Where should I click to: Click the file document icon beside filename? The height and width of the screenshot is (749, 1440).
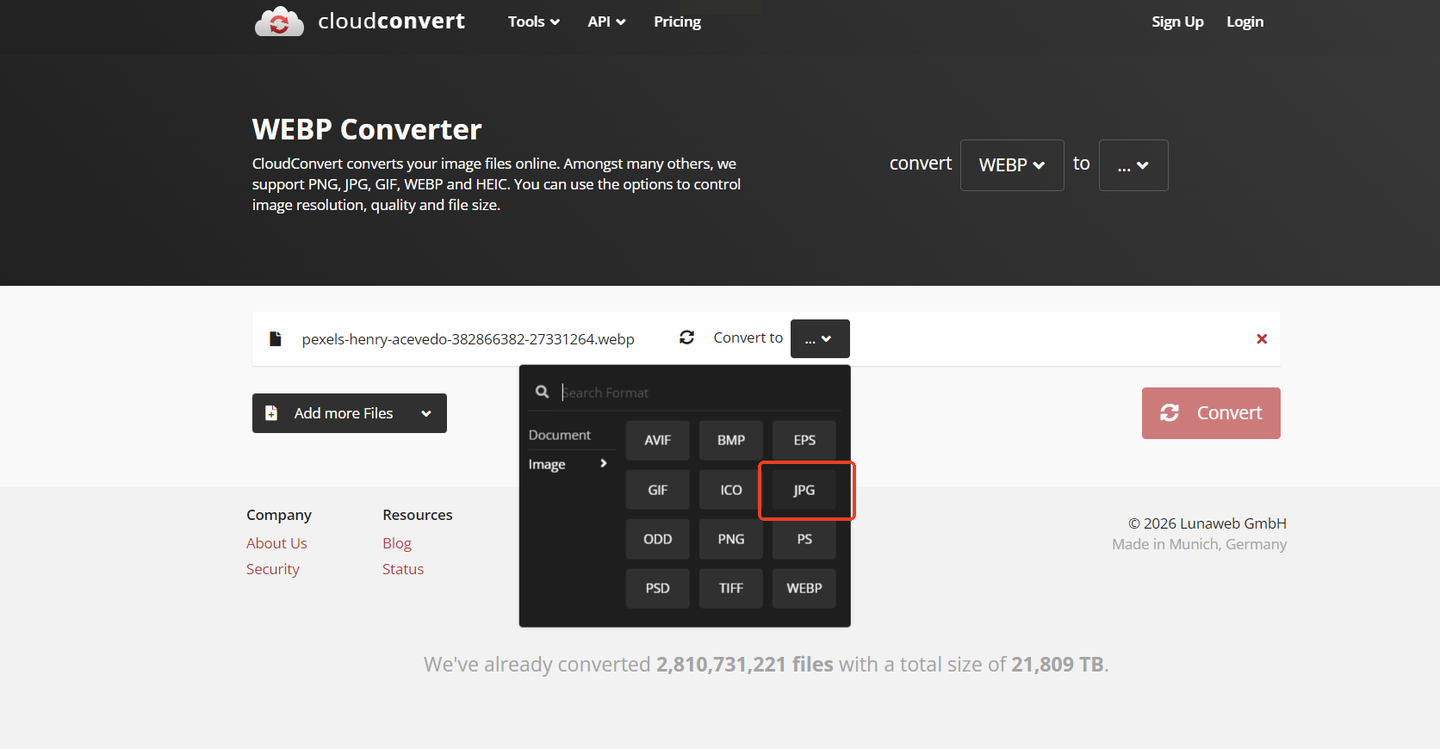click(x=275, y=339)
